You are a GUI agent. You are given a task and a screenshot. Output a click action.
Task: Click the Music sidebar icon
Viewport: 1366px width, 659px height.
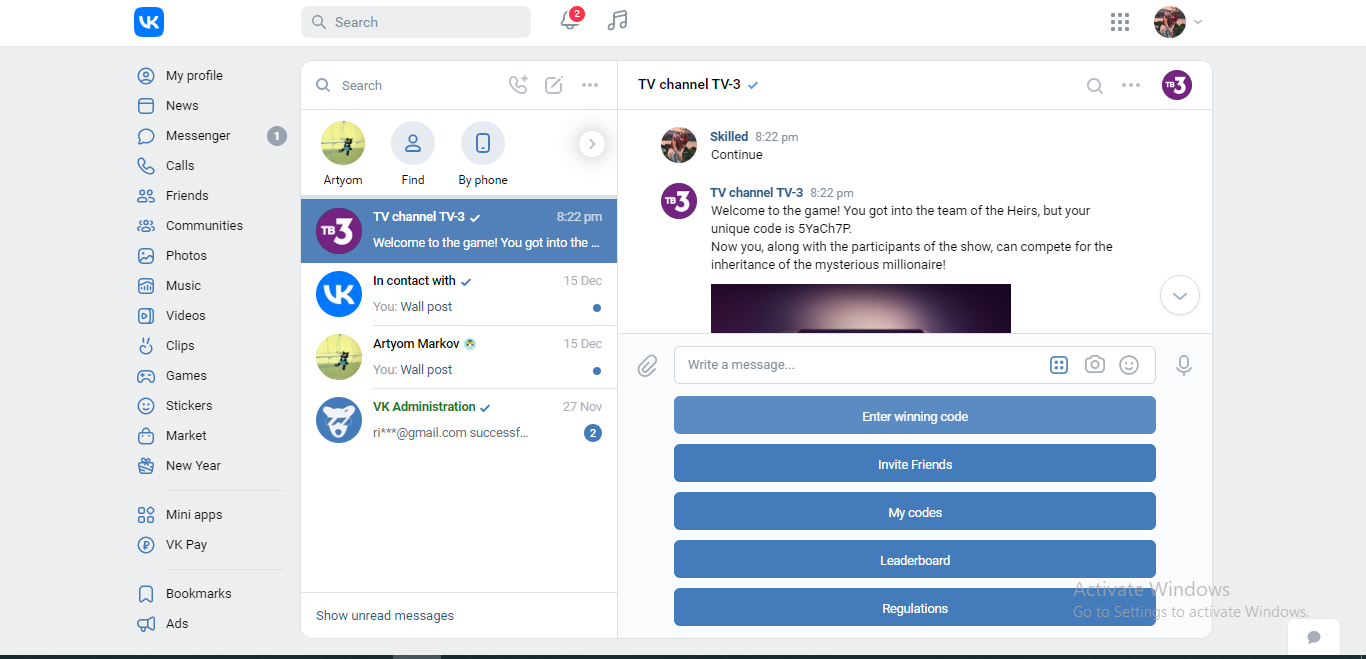coord(146,286)
